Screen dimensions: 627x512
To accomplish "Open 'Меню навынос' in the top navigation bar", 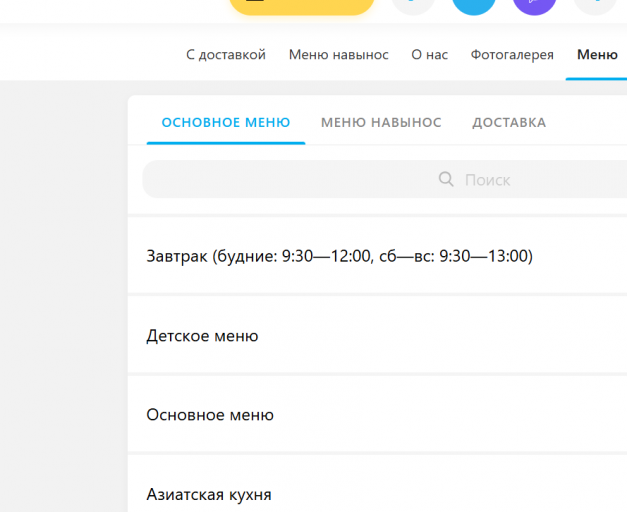I will [x=339, y=54].
